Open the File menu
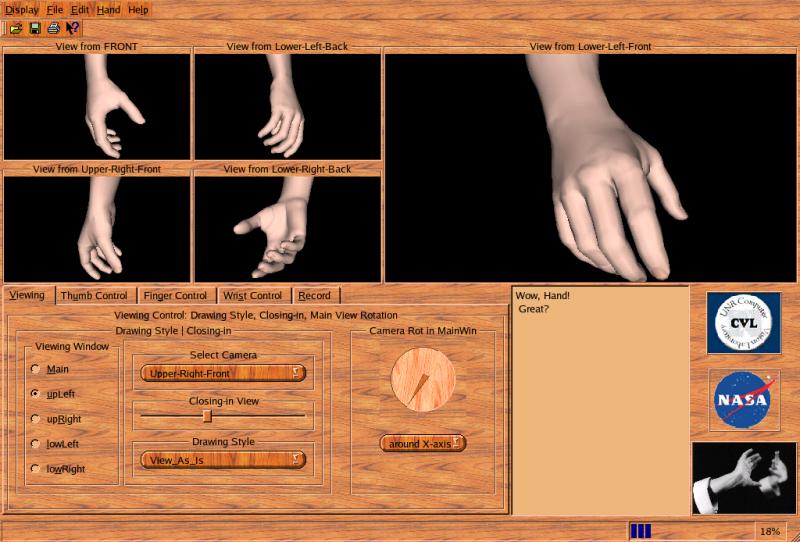The image size is (800, 542). coord(55,10)
